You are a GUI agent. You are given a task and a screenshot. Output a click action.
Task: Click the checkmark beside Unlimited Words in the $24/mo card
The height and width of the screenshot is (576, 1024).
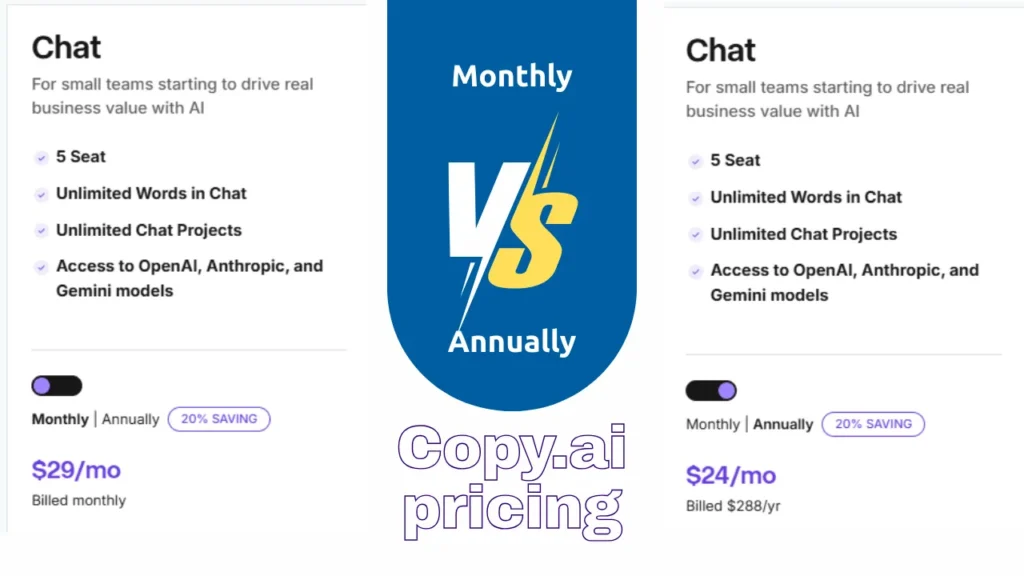695,198
